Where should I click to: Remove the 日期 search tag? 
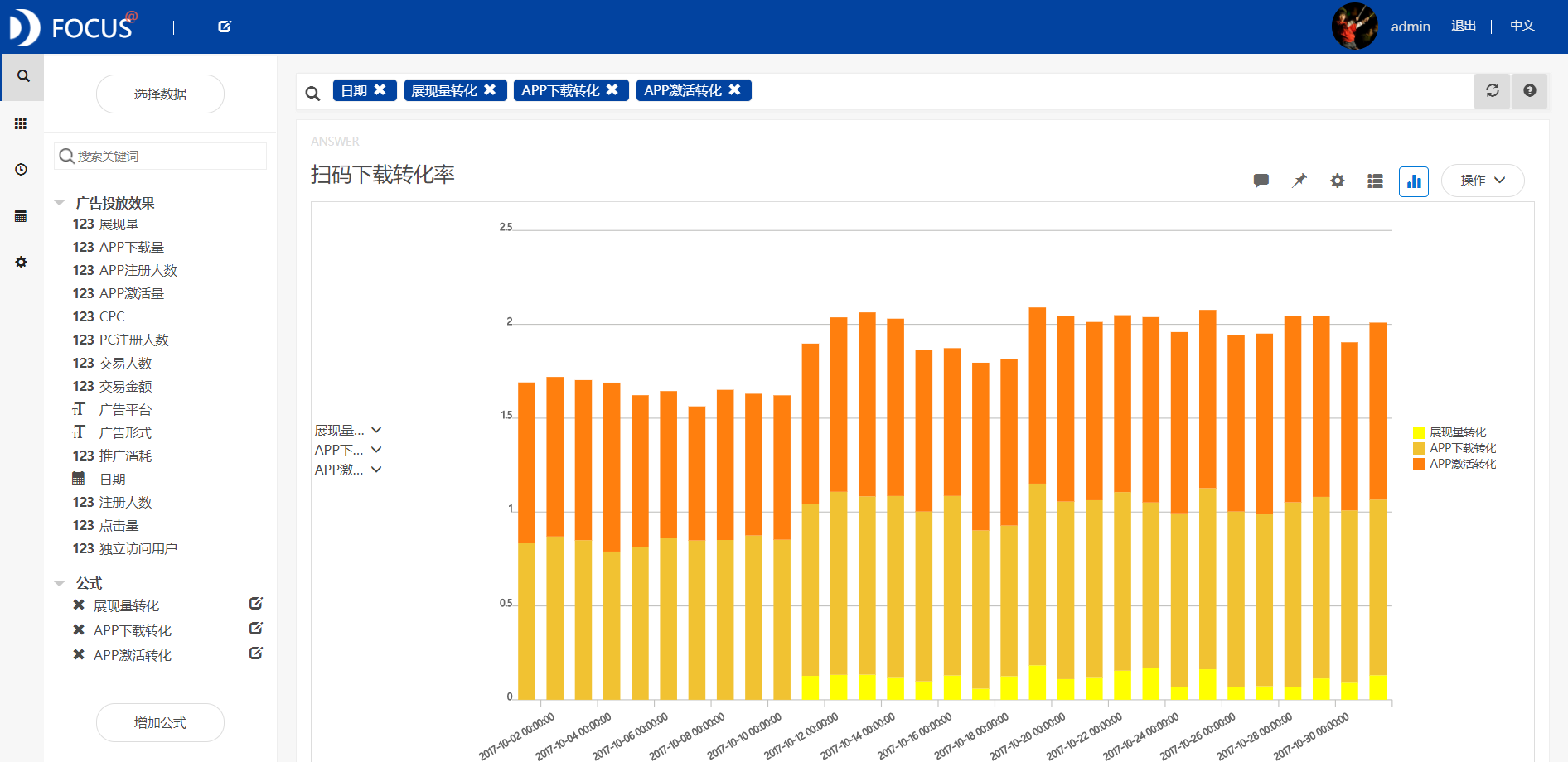pos(380,89)
